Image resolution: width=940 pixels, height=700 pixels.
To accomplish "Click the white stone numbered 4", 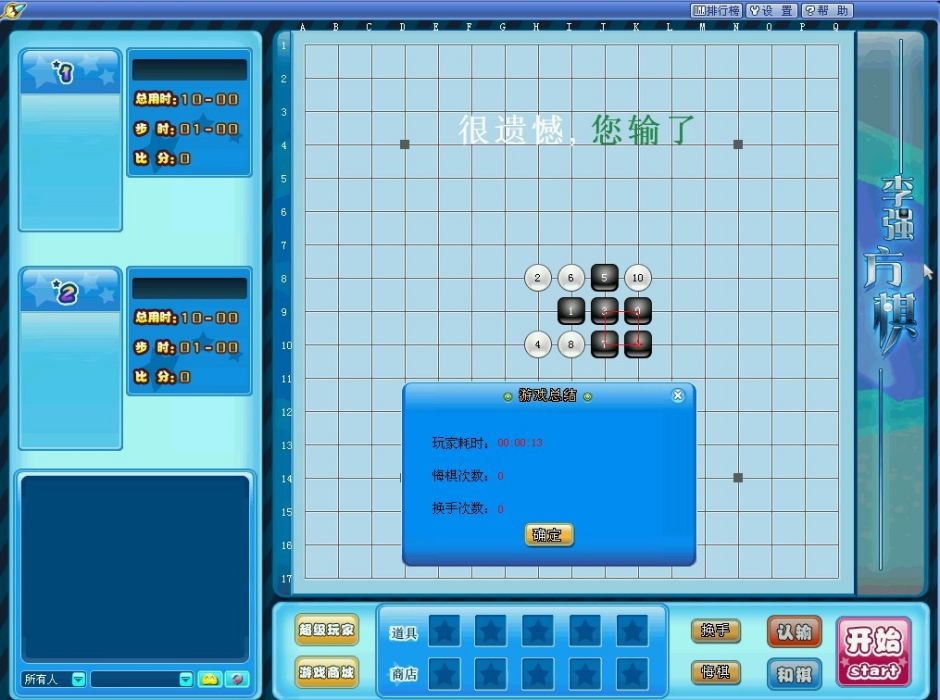I will tap(537, 344).
